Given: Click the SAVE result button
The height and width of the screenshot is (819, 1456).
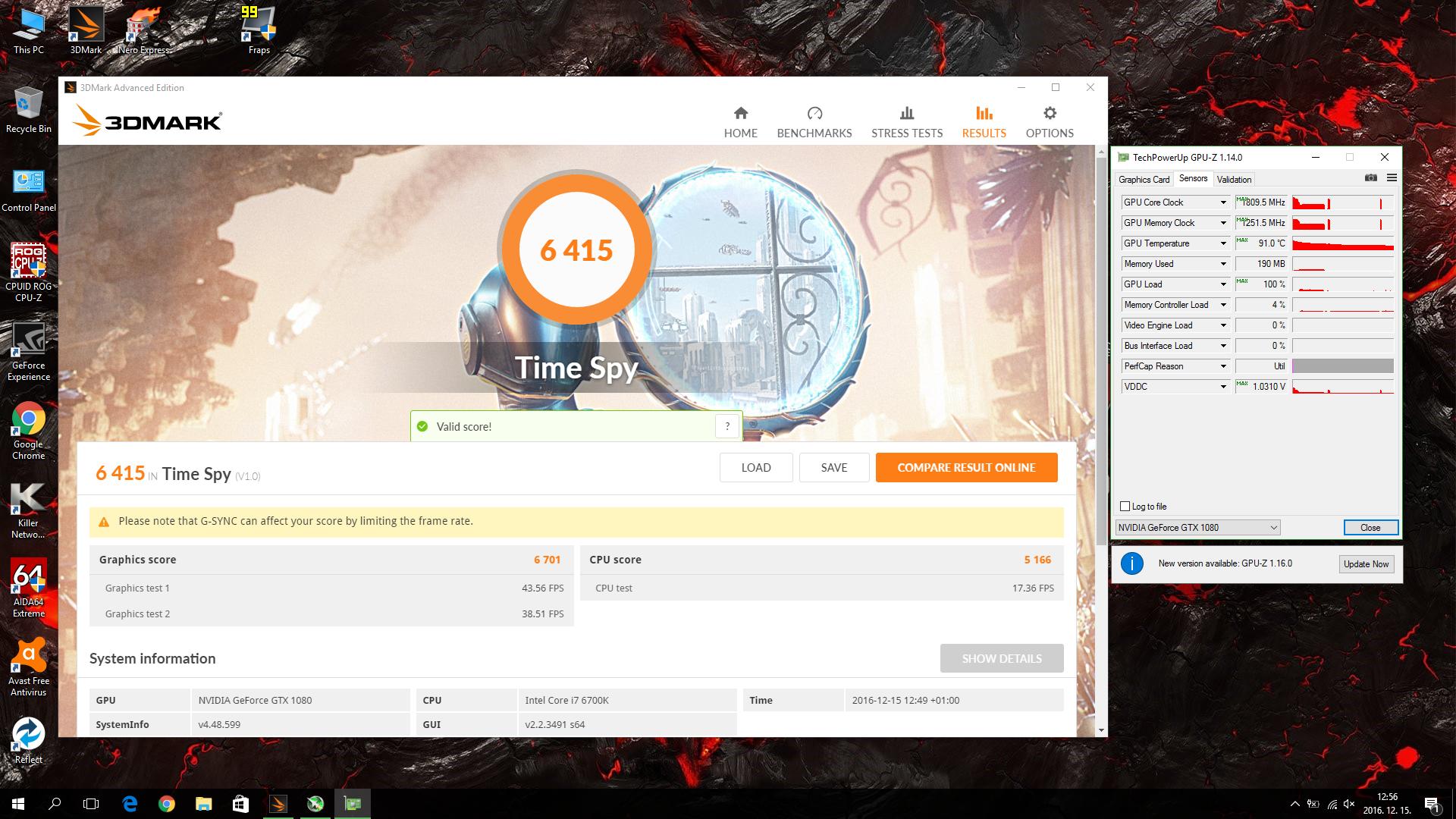Looking at the screenshot, I should tap(834, 468).
